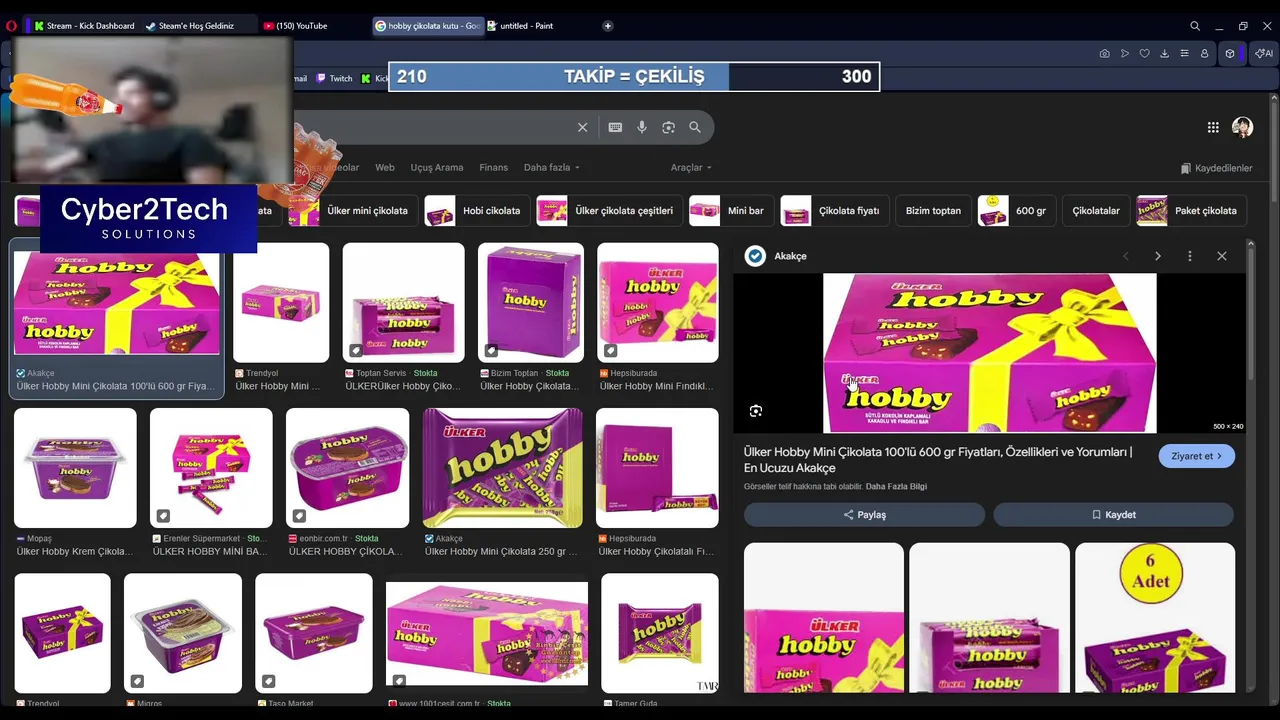Expand the Araçlar dropdown
The height and width of the screenshot is (720, 1280).
[x=691, y=167]
